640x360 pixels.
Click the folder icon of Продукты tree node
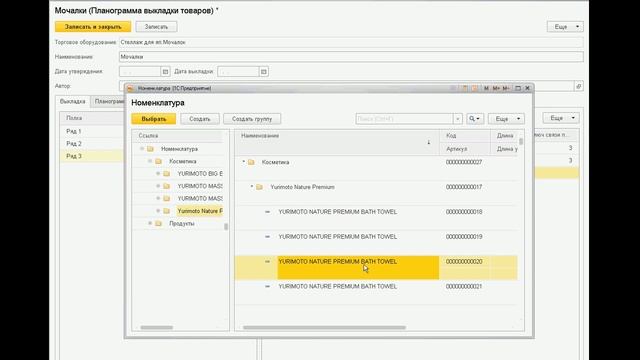click(159, 223)
